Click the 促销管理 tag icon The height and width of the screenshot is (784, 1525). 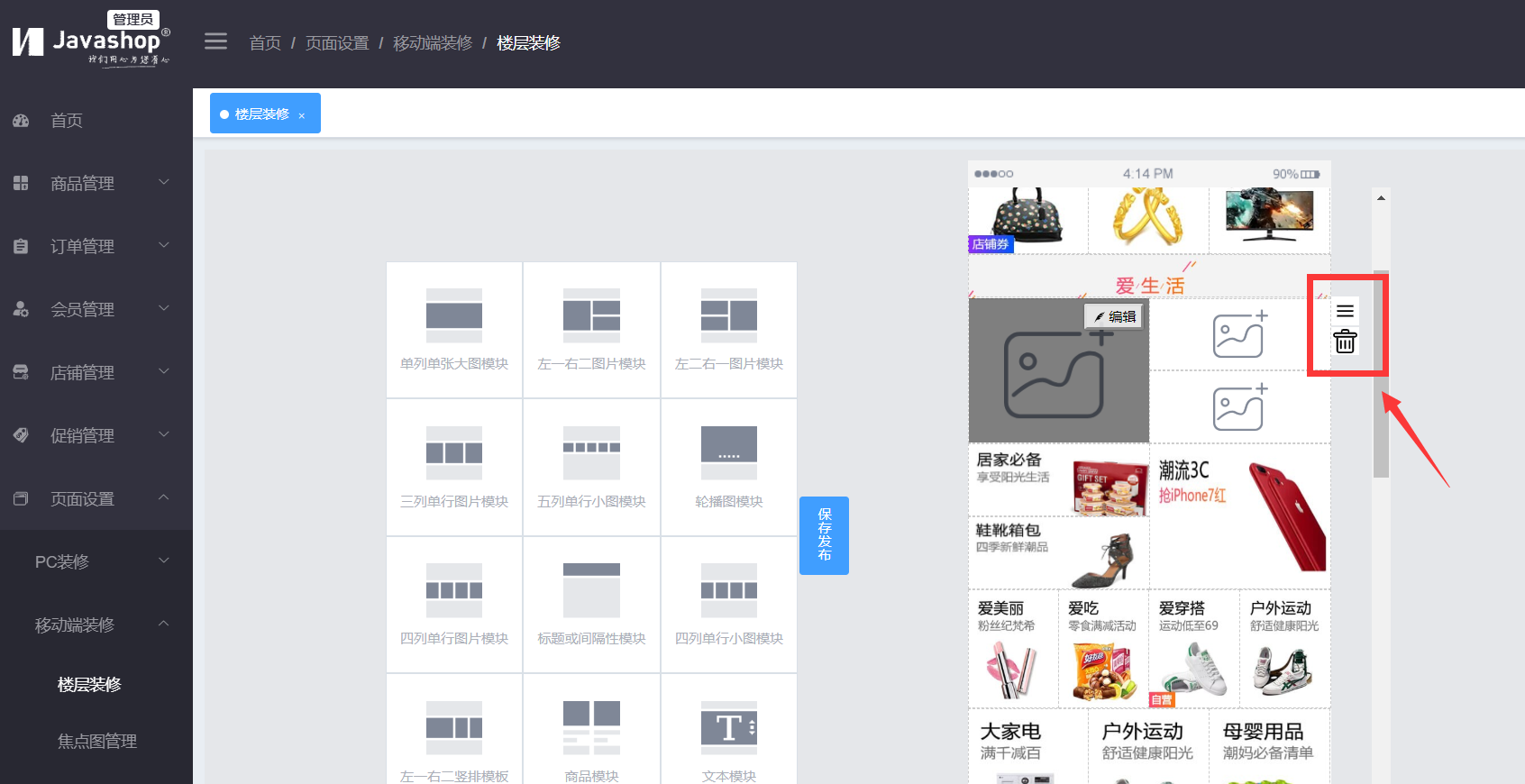tap(21, 435)
